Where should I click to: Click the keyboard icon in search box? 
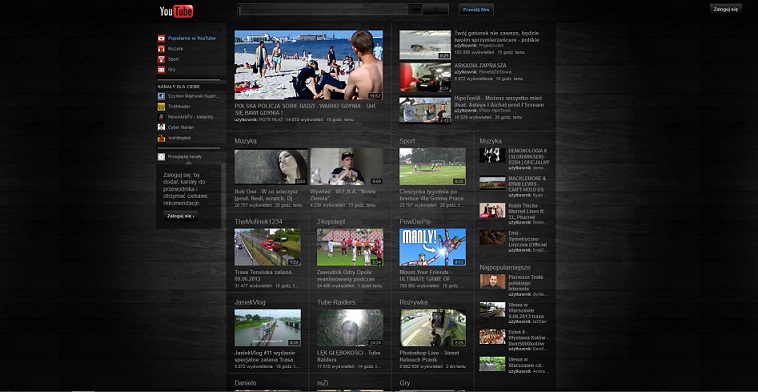pos(415,9)
